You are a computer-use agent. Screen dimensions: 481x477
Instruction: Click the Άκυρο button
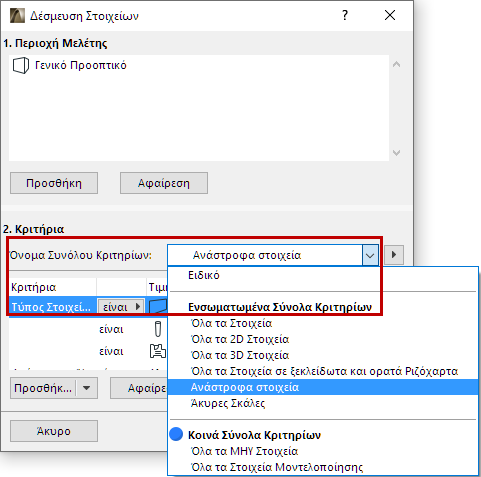click(x=54, y=431)
